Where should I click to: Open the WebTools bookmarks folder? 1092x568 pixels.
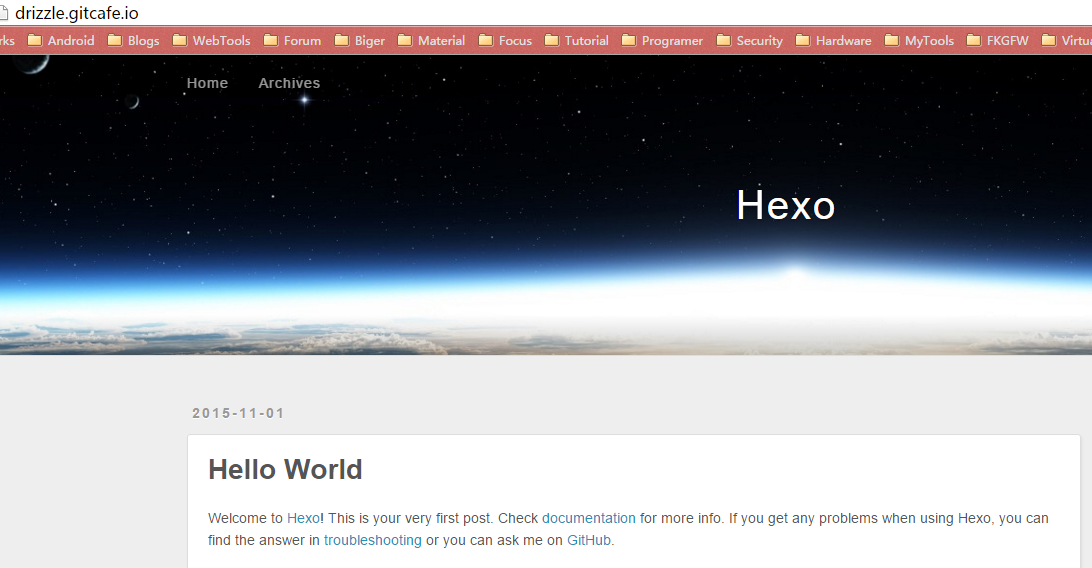click(x=211, y=40)
